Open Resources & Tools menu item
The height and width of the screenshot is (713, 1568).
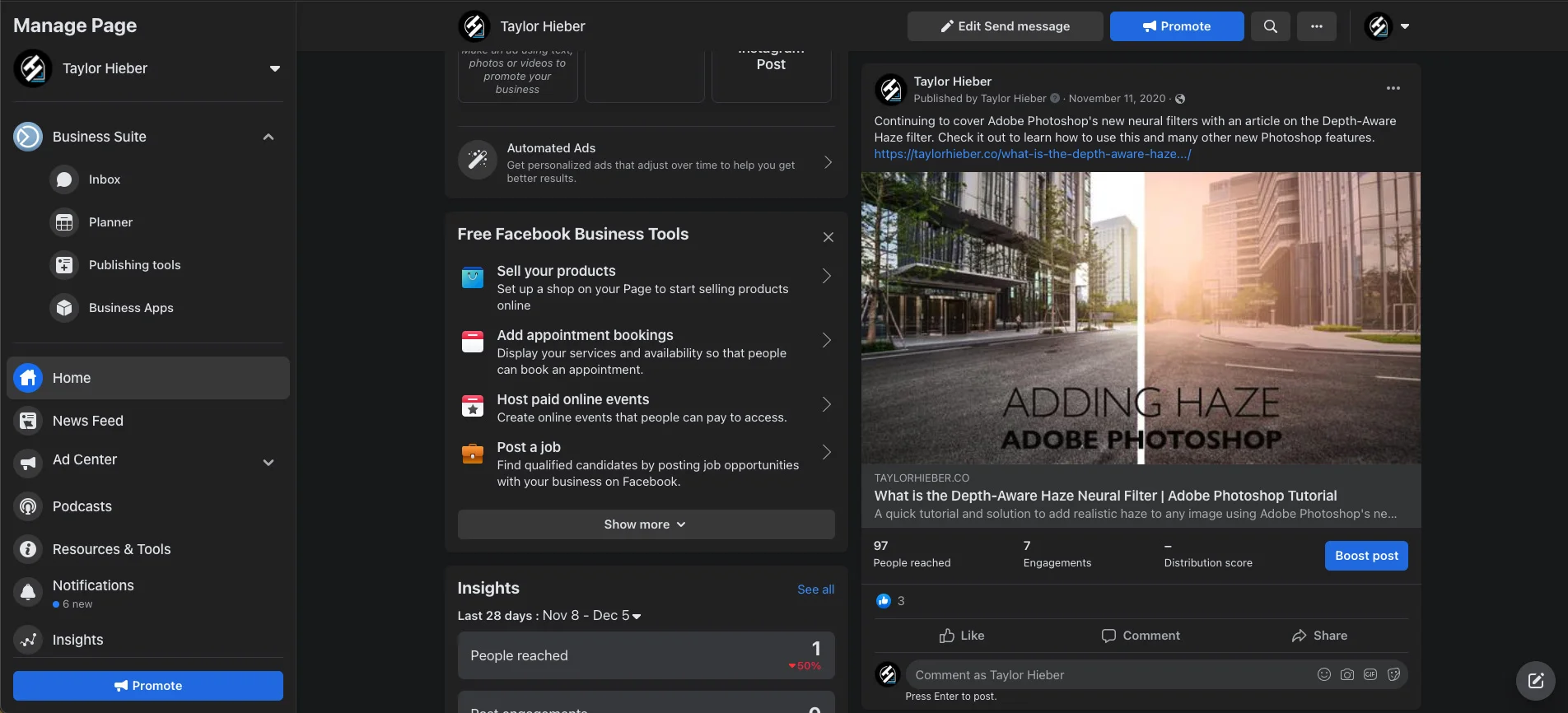click(x=148, y=549)
